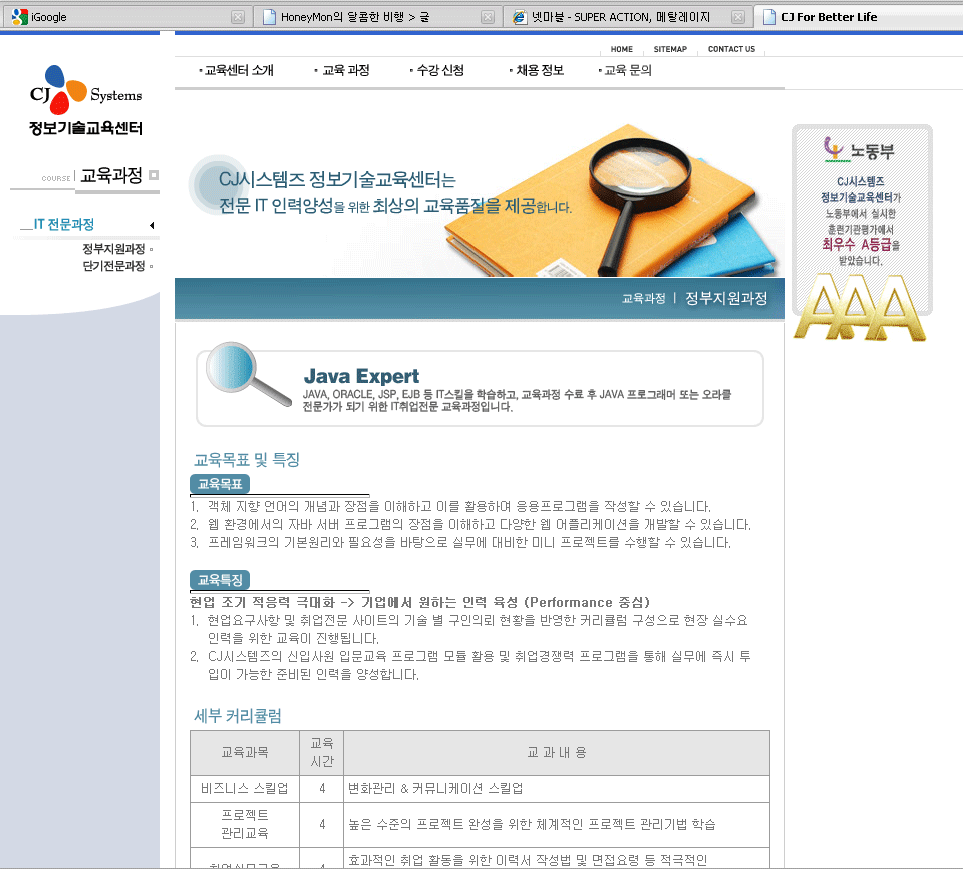The height and width of the screenshot is (870, 963).
Task: Close the HoneyMon tab
Action: (x=488, y=17)
